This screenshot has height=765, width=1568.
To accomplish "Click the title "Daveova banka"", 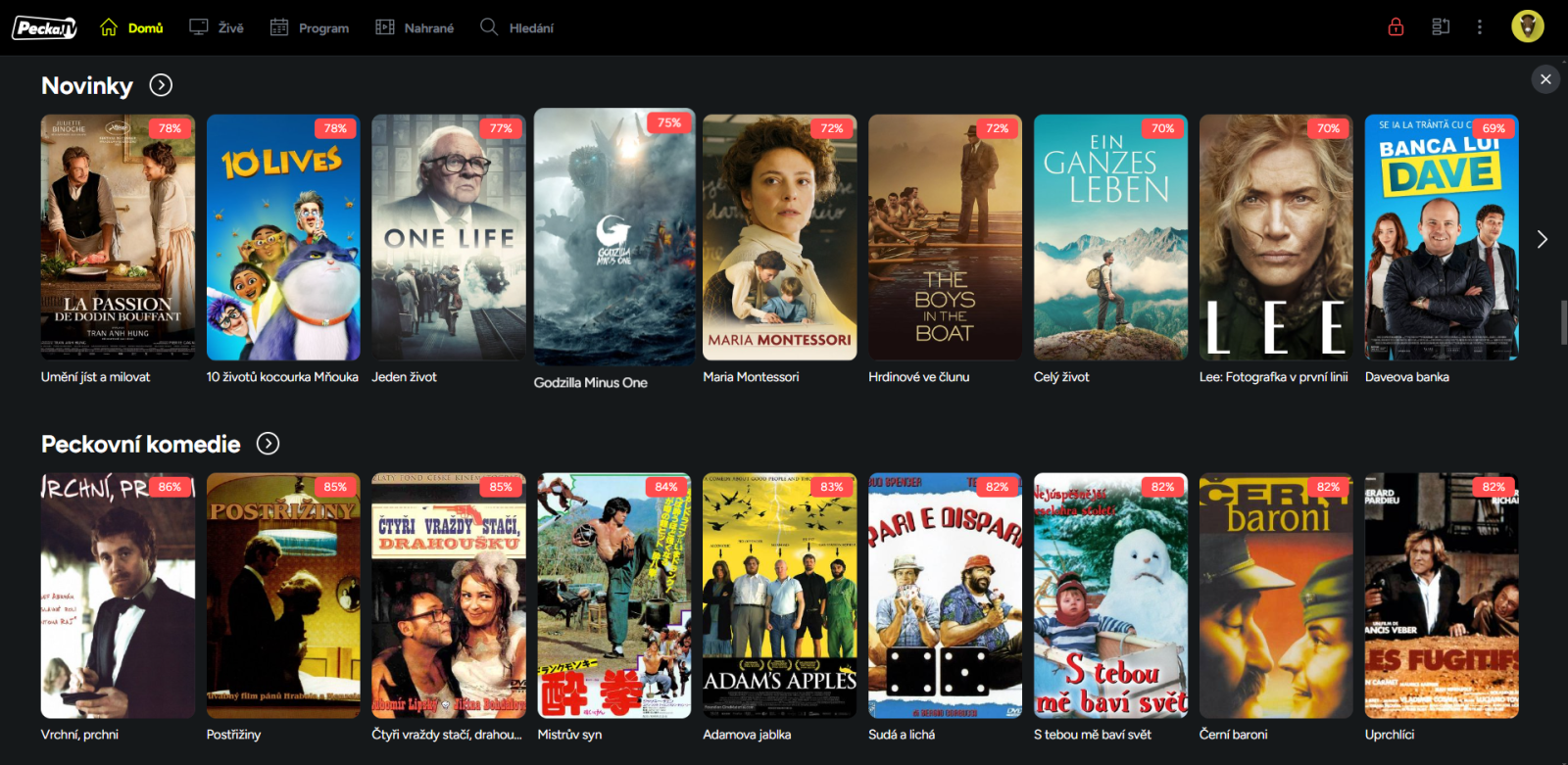I will pyautogui.click(x=1407, y=377).
